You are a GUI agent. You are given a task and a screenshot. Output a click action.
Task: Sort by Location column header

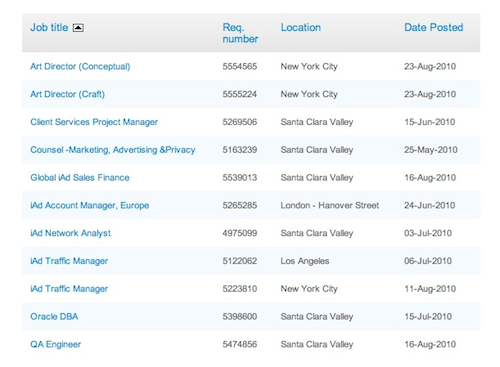pos(300,27)
